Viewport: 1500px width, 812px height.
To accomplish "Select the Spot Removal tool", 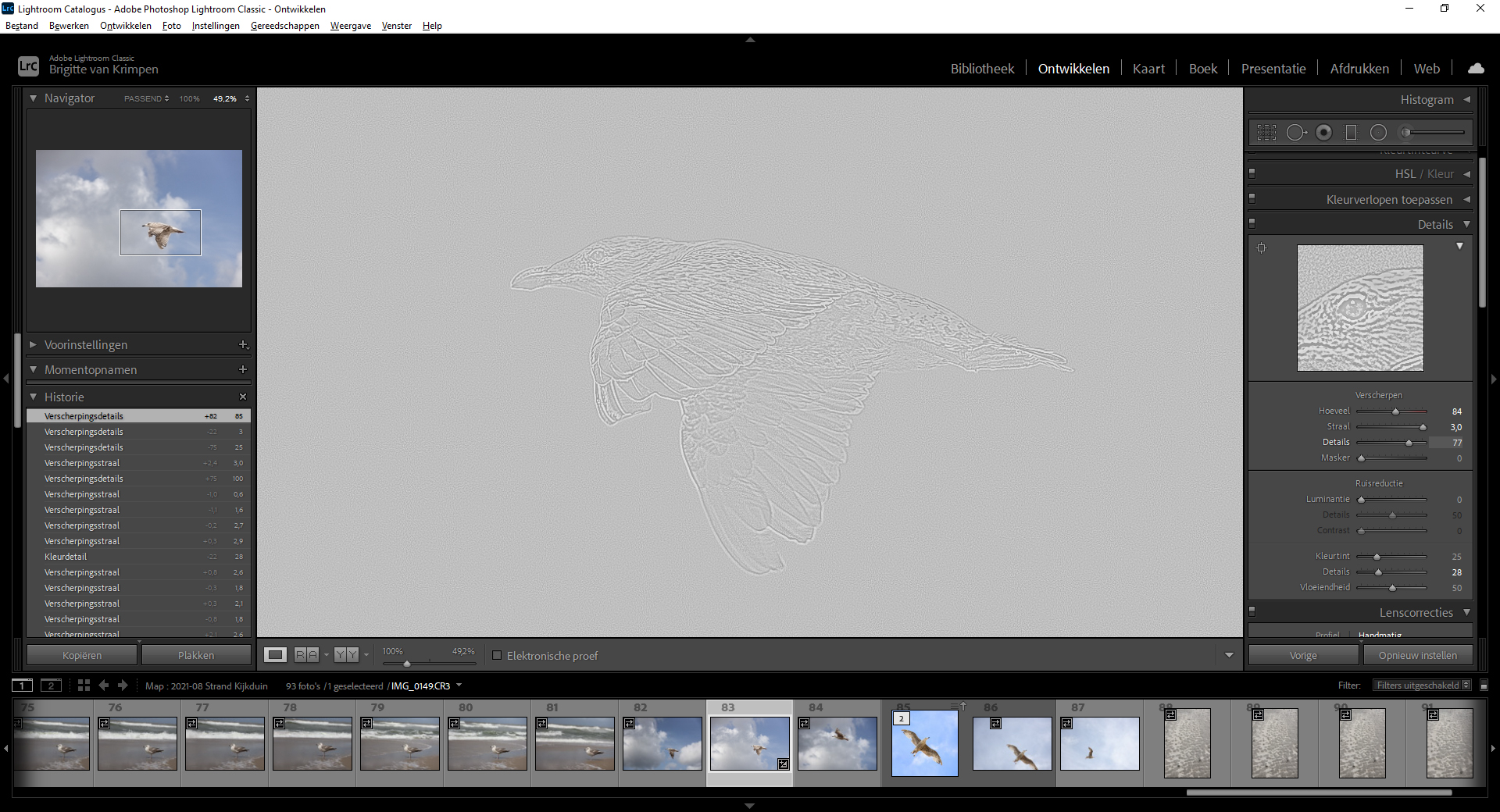I will pos(1295,133).
